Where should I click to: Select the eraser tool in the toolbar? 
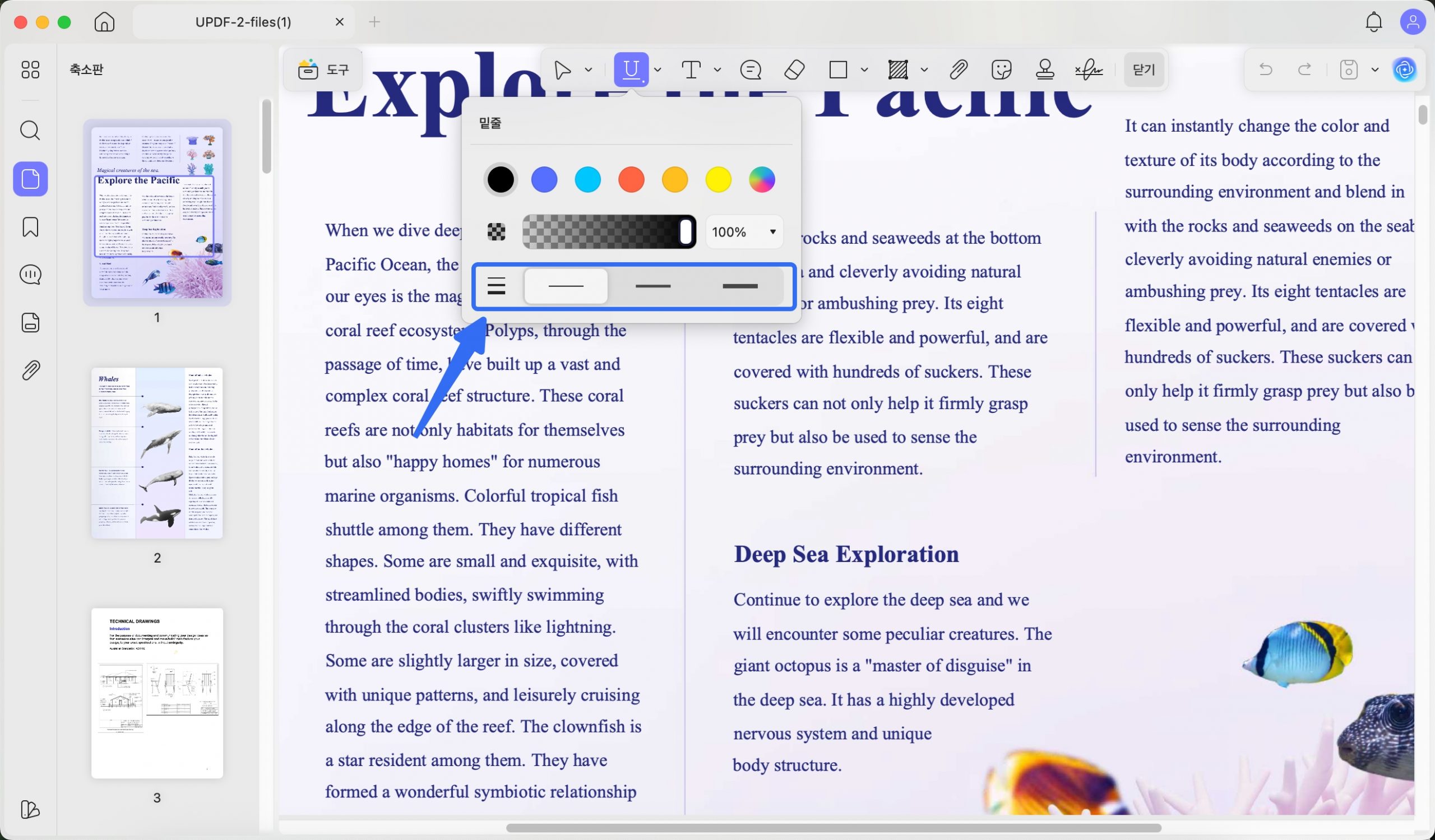click(x=794, y=70)
